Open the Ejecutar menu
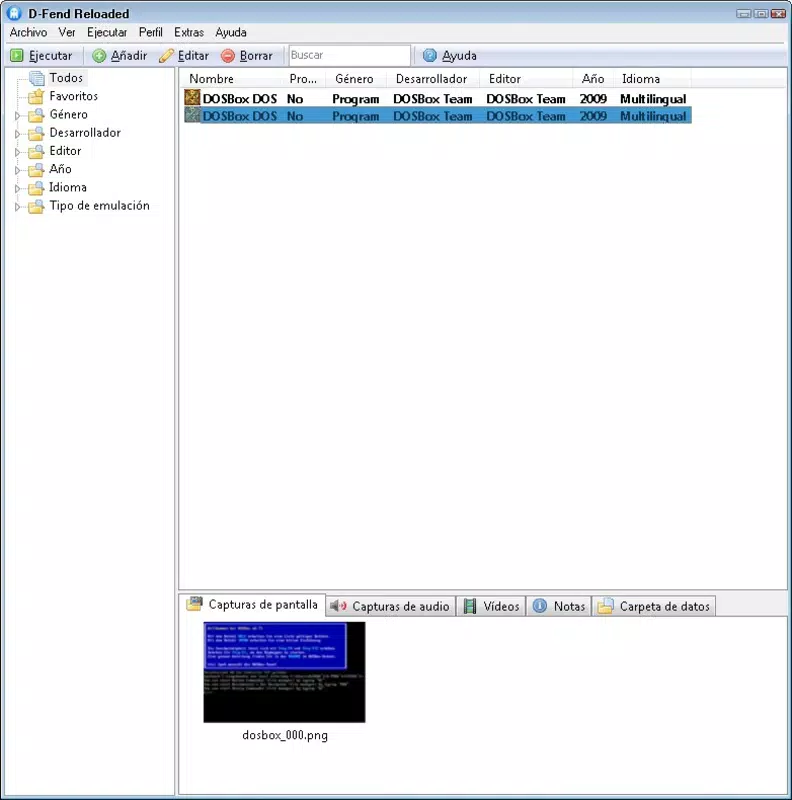The image size is (792, 800). (107, 32)
